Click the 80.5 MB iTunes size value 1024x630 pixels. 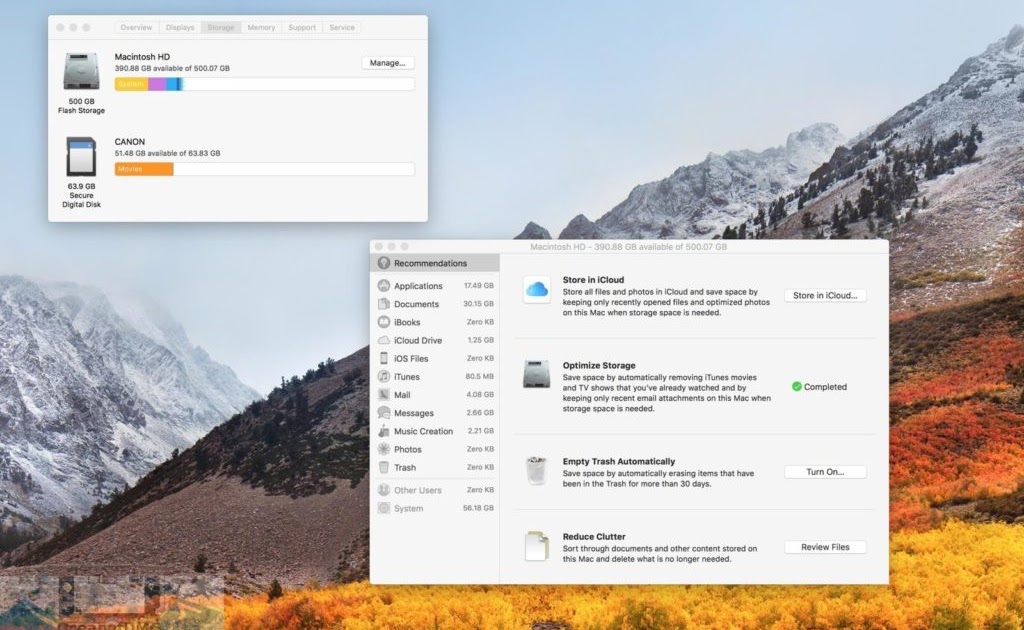[479, 377]
